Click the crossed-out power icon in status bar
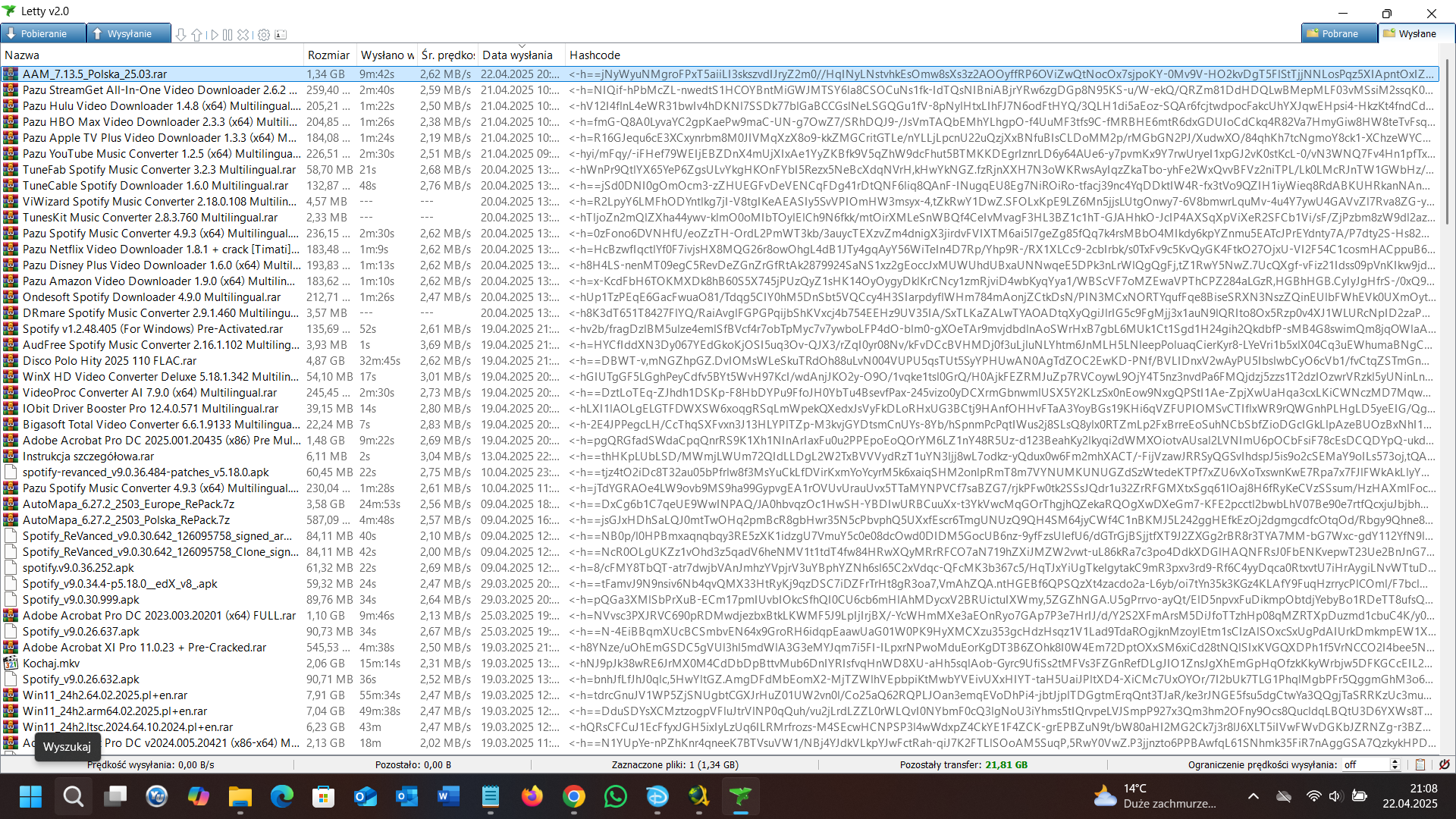 click(x=1445, y=764)
